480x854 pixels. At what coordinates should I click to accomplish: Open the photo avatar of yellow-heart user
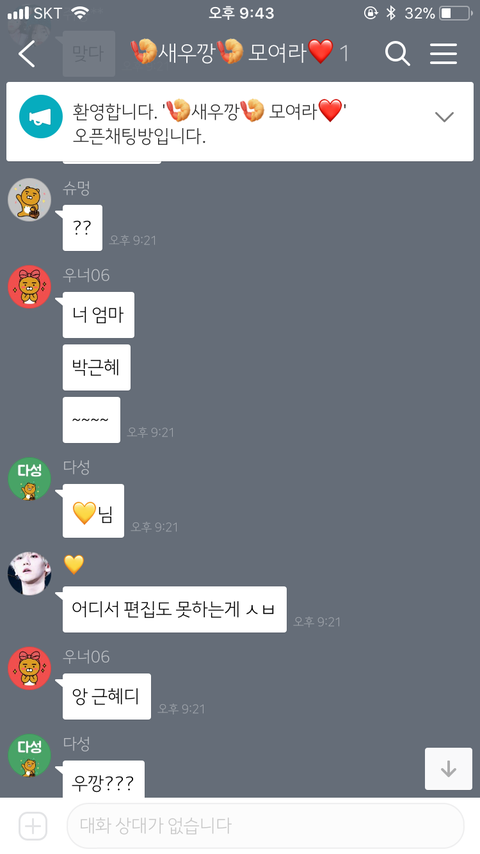tap(29, 574)
